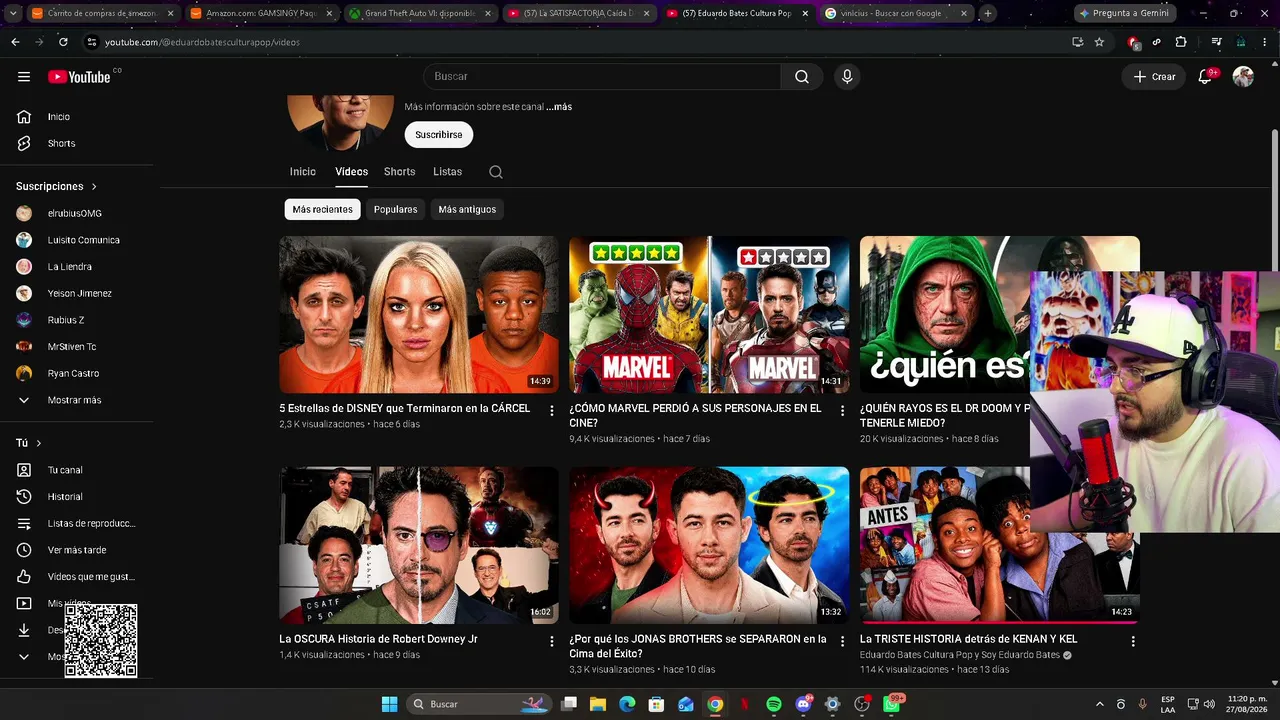Close the Amazon GAMSINGY browser tab
This screenshot has height=720, width=1280.
[329, 13]
